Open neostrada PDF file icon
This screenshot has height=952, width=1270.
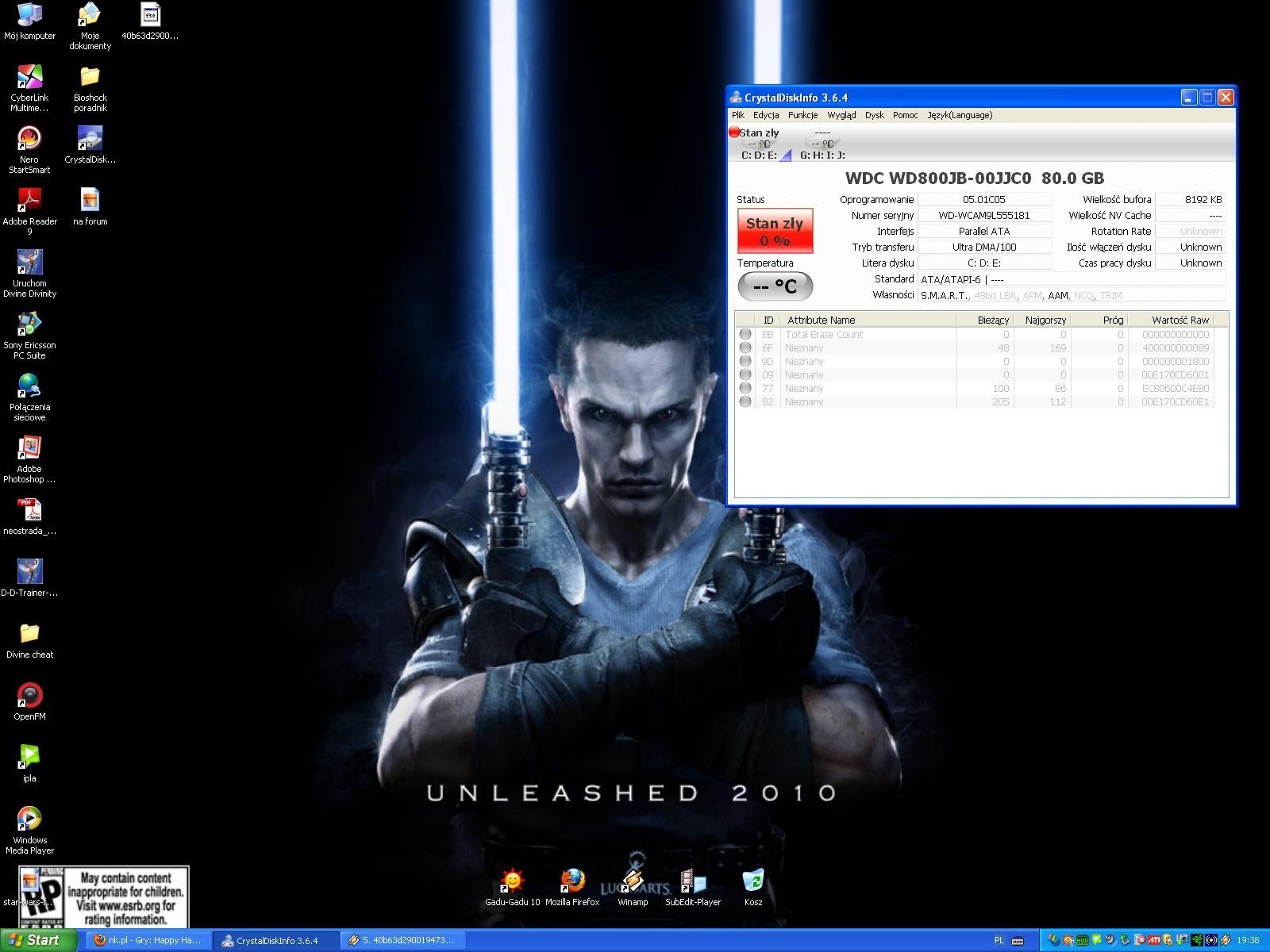(29, 516)
